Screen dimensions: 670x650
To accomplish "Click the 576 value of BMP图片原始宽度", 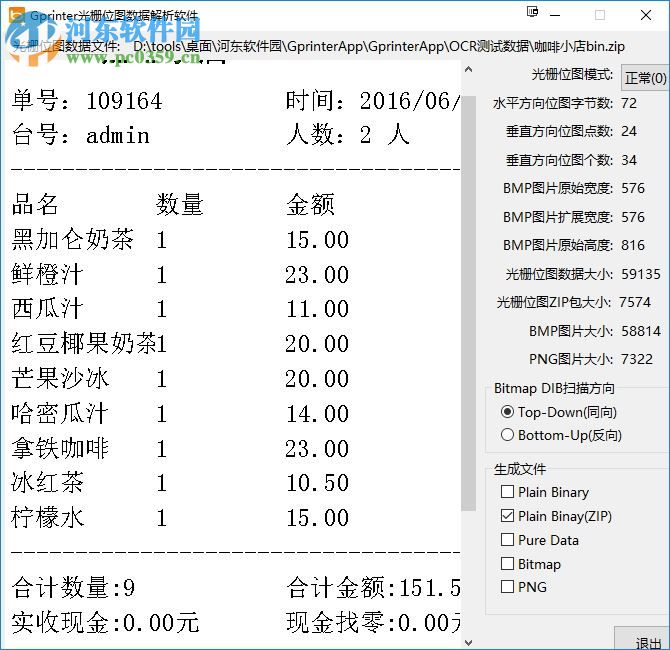I will pos(633,188).
